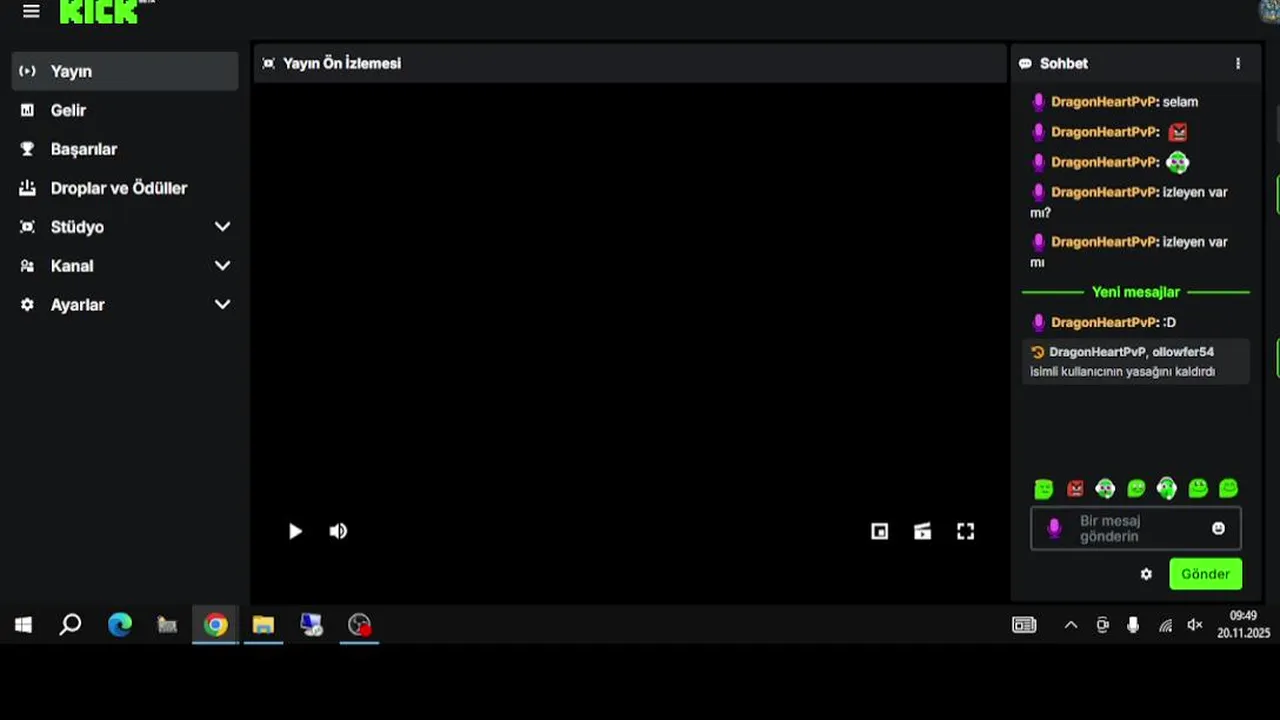Click the Gelir chart icon
The height and width of the screenshot is (720, 1280).
click(28, 110)
